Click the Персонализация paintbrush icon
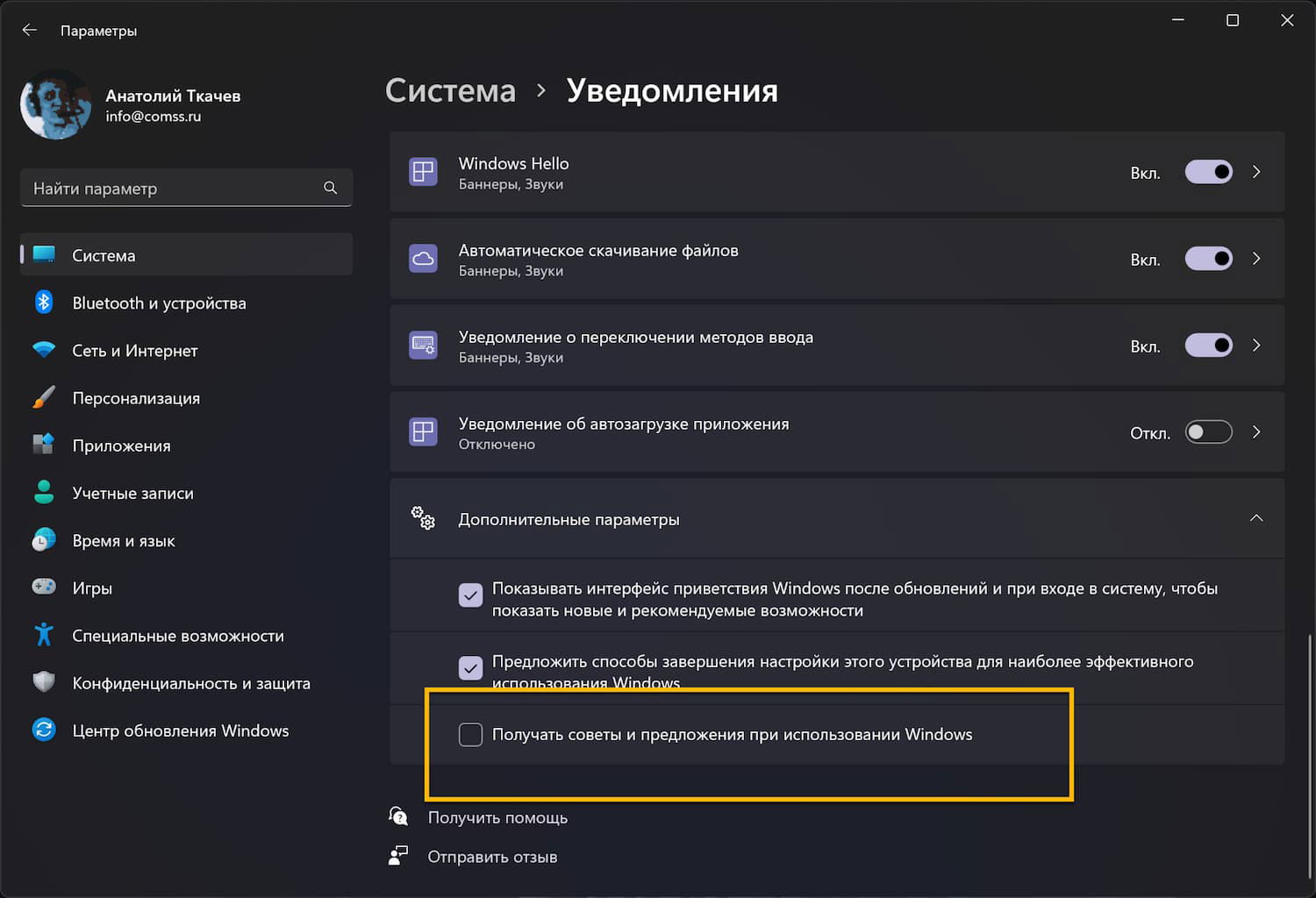This screenshot has height=898, width=1316. (x=44, y=397)
